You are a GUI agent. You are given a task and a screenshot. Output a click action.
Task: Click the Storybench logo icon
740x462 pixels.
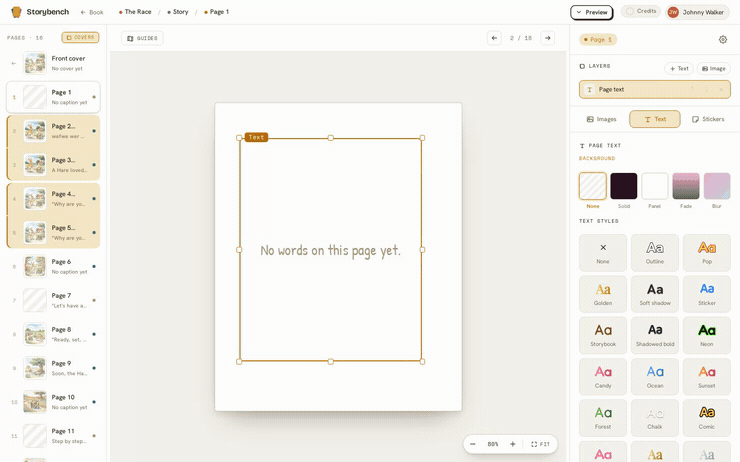tap(16, 12)
